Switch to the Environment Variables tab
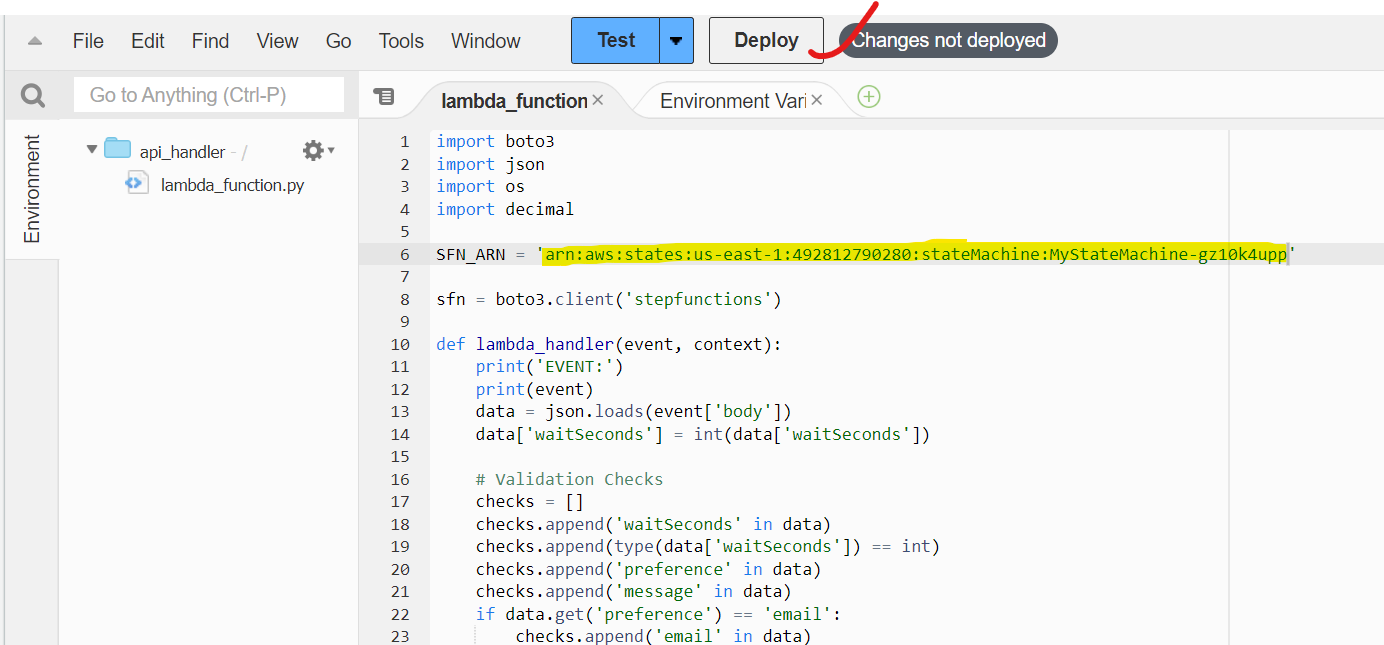The height and width of the screenshot is (645, 1384). point(732,101)
